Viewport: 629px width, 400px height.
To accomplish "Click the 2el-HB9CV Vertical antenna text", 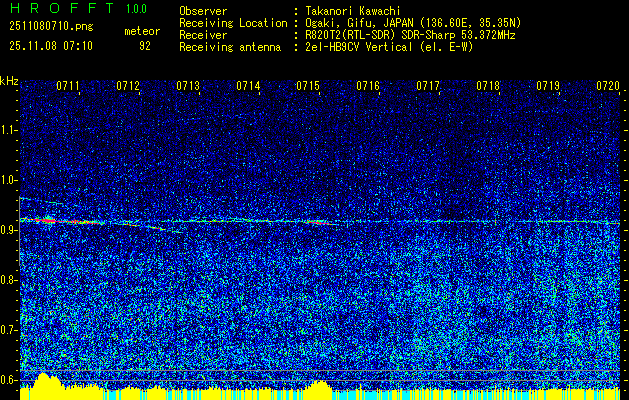I will point(389,47).
